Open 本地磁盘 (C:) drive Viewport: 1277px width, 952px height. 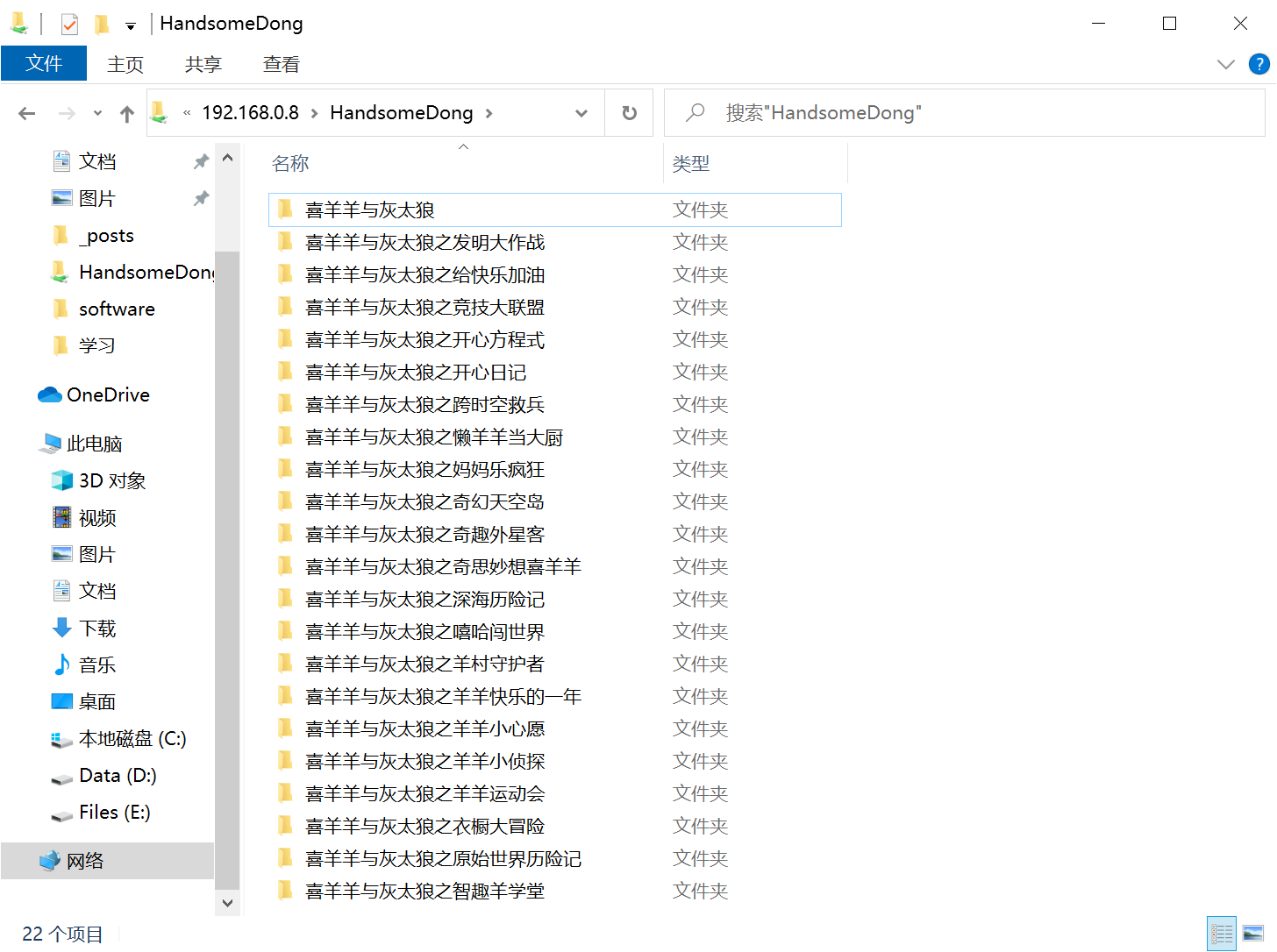(x=132, y=739)
